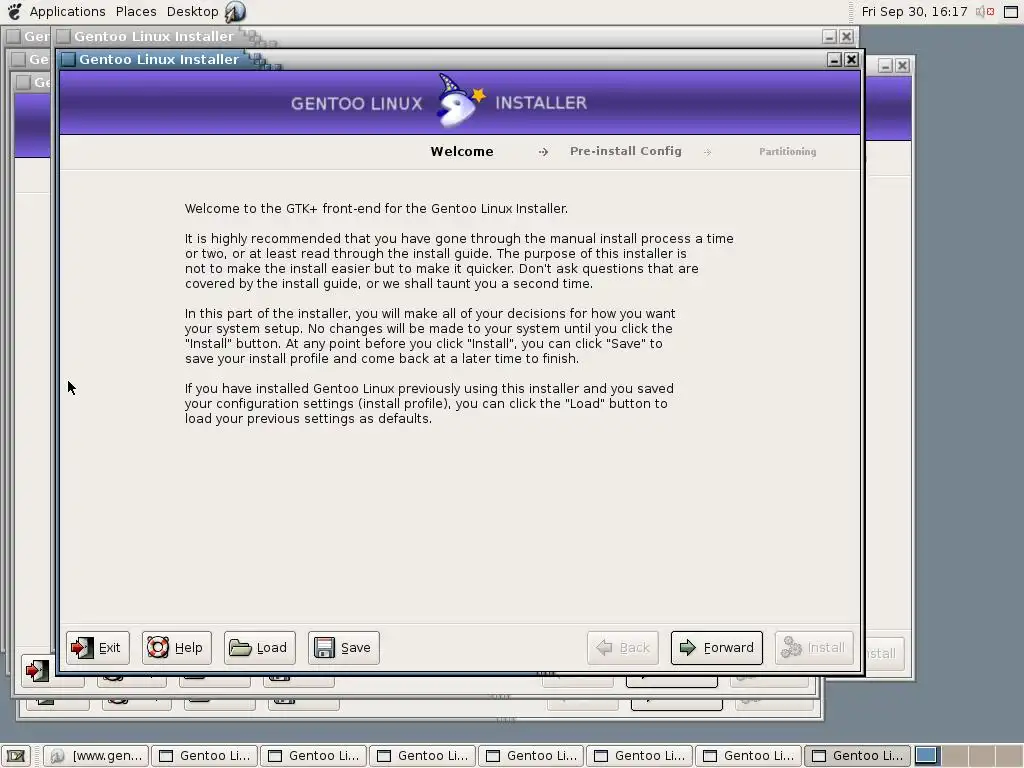Close the installer window directly behind the front one
This screenshot has width=1024, height=768.
tap(846, 37)
